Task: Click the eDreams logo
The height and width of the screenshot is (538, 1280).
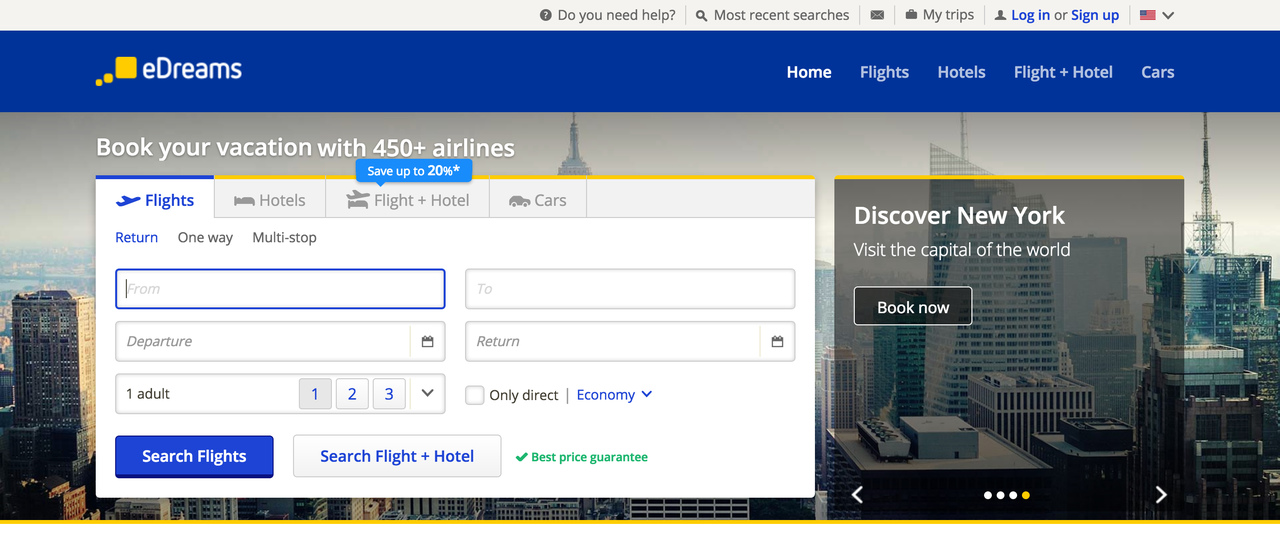Action: [x=168, y=71]
